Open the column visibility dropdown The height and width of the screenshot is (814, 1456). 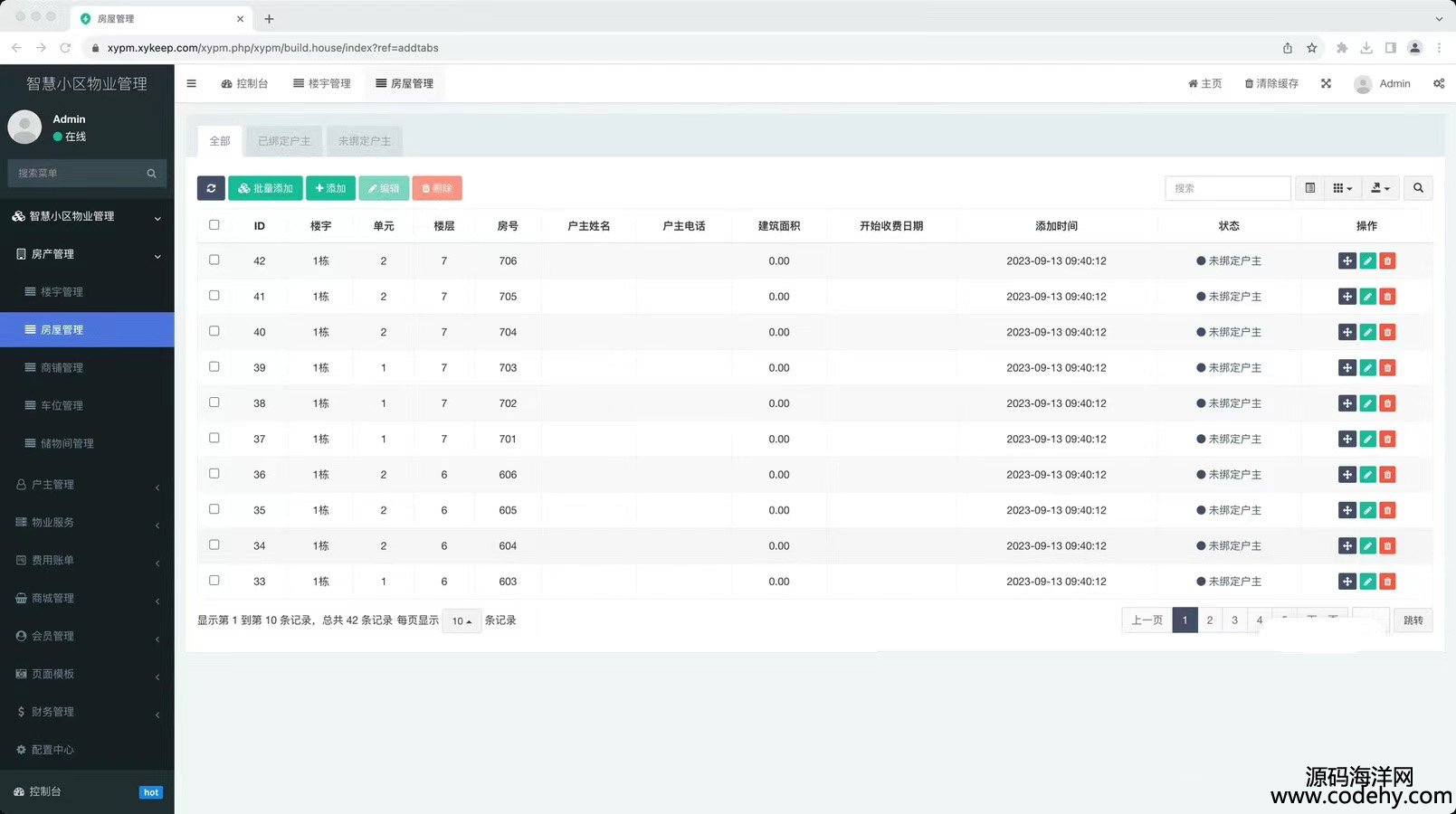1342,188
